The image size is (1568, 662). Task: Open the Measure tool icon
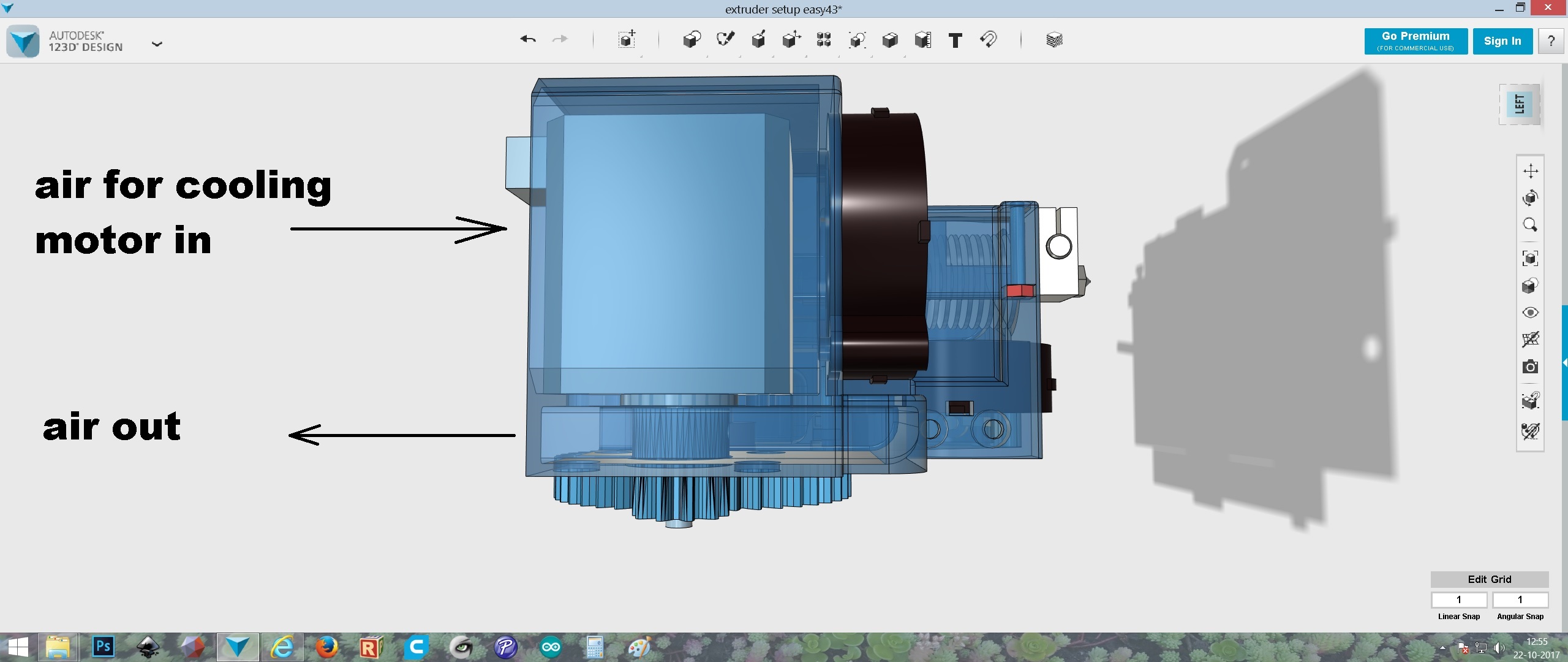point(922,40)
